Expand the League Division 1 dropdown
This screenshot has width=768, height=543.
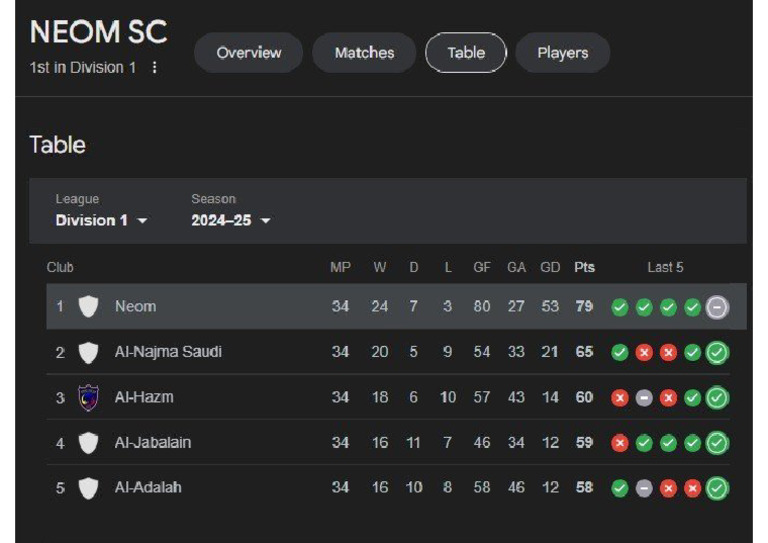coord(101,220)
